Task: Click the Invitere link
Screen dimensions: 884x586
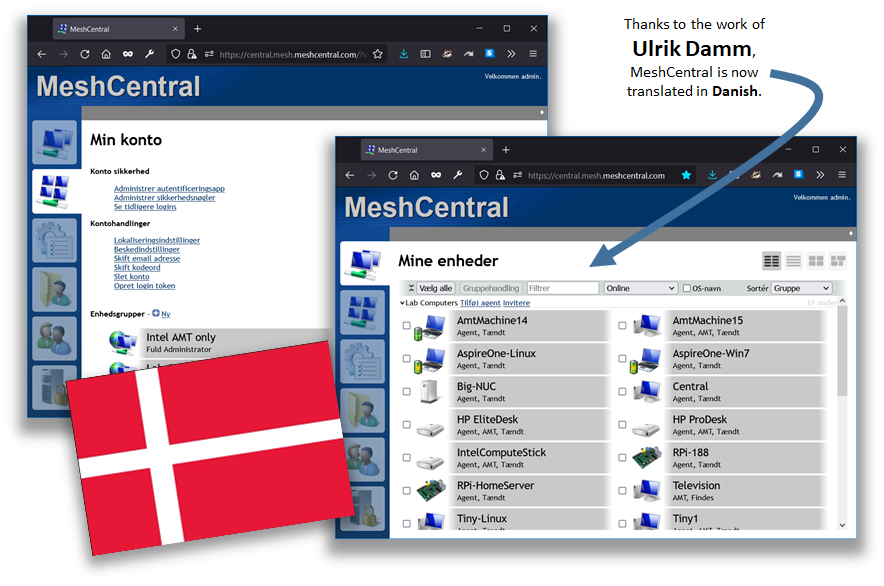Action: coord(516,303)
